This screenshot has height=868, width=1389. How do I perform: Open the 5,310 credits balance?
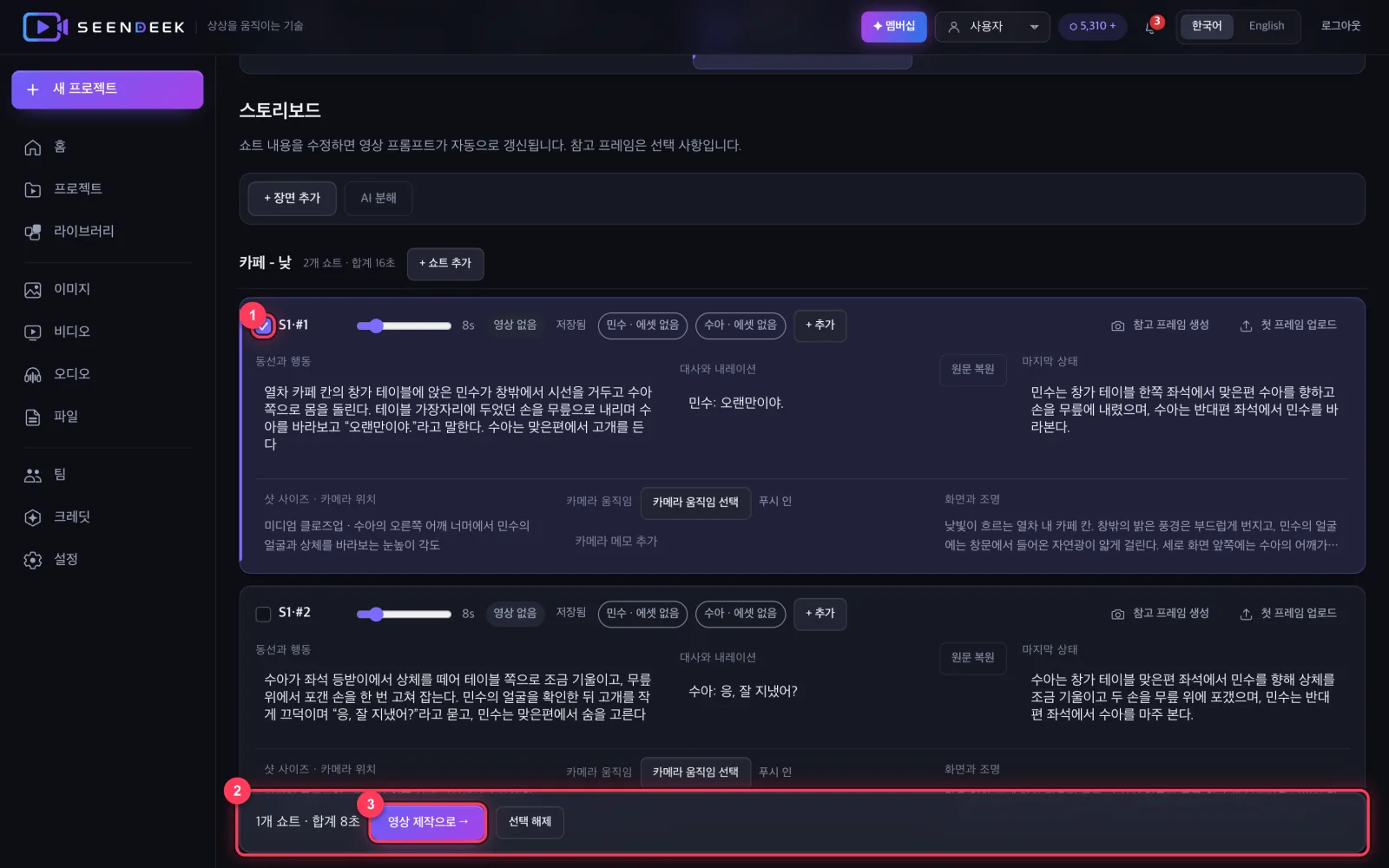pos(1092,27)
